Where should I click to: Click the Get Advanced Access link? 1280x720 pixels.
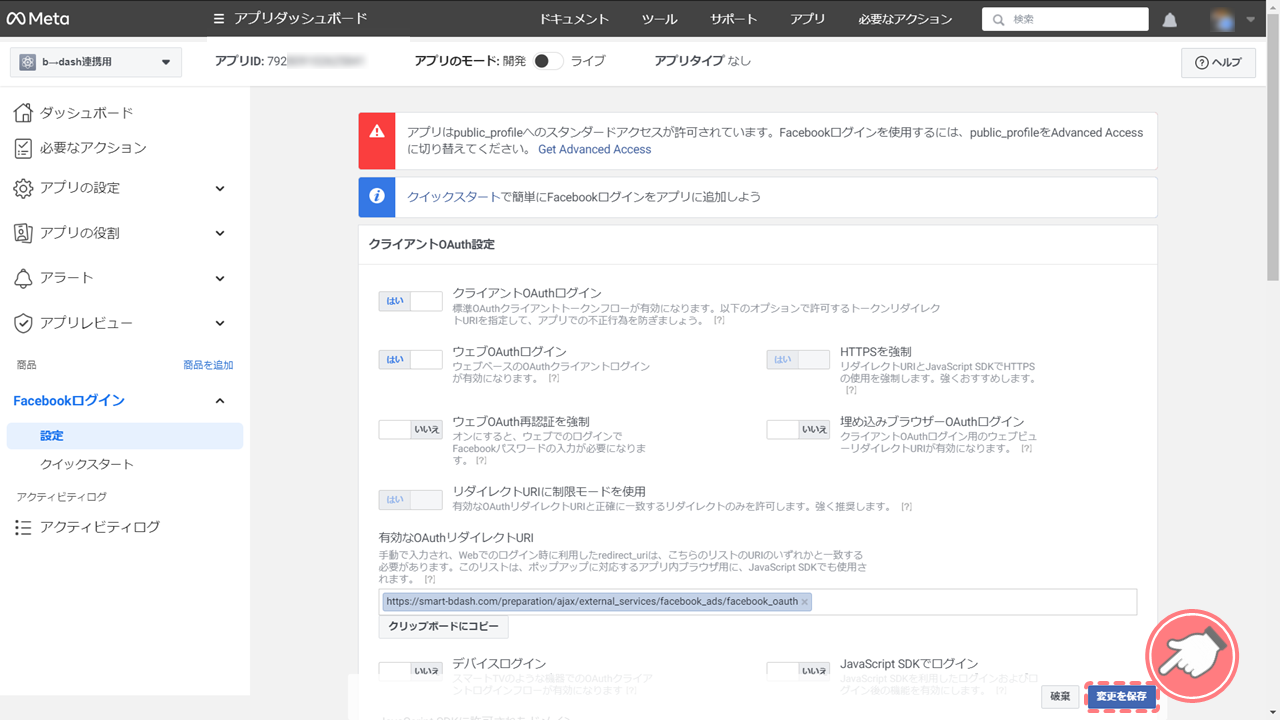coord(594,149)
